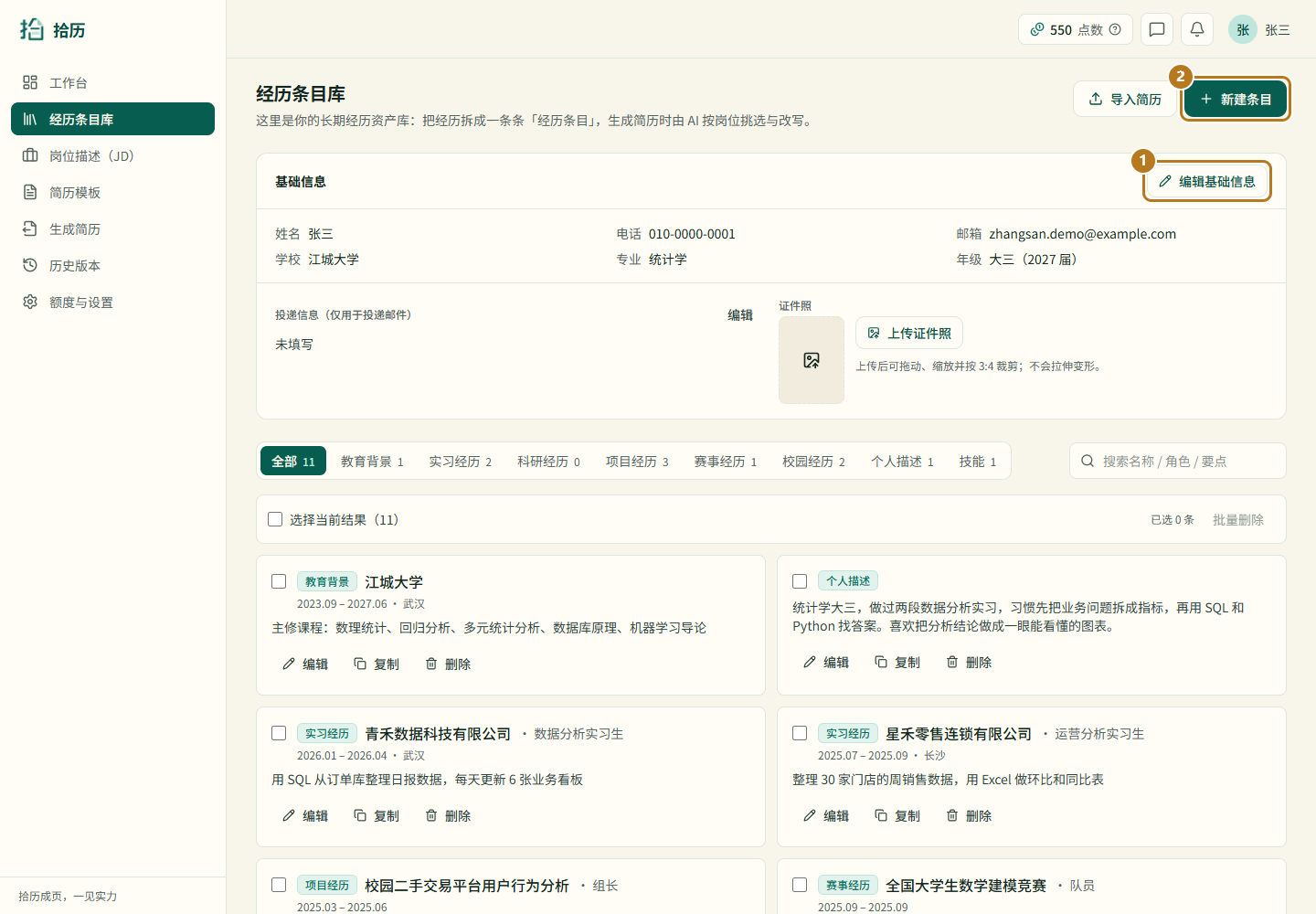Show the 技能 tab
Screen dimensions: 1316x914
pyautogui.click(x=978, y=462)
